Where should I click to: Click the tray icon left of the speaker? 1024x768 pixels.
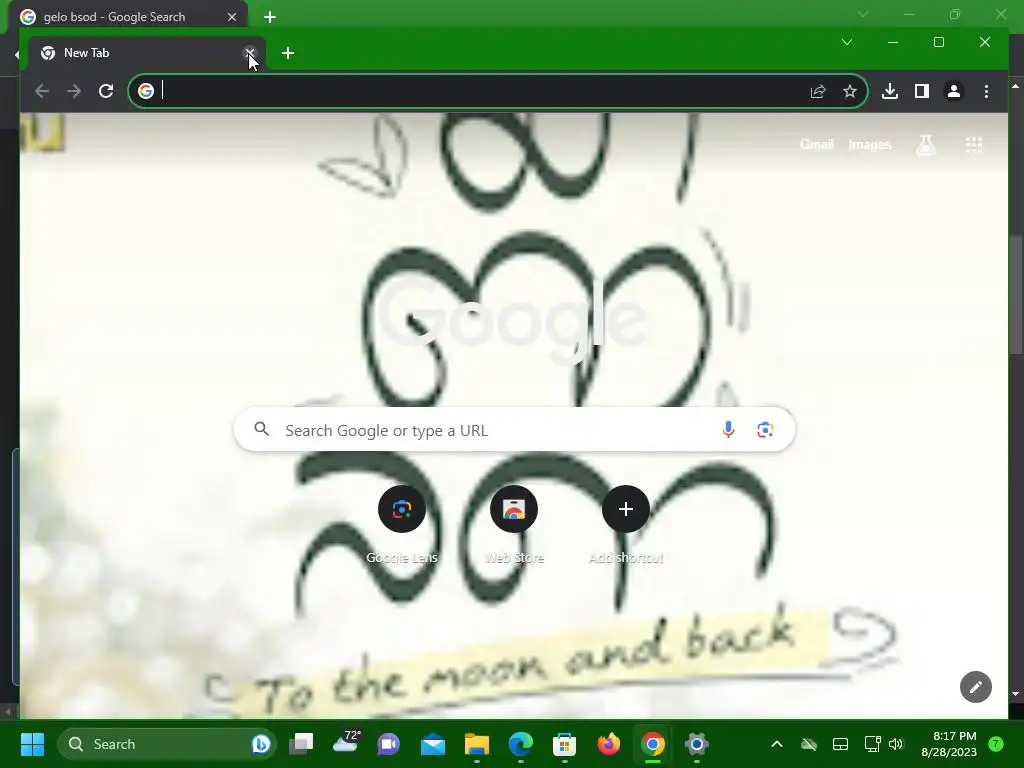tap(872, 744)
